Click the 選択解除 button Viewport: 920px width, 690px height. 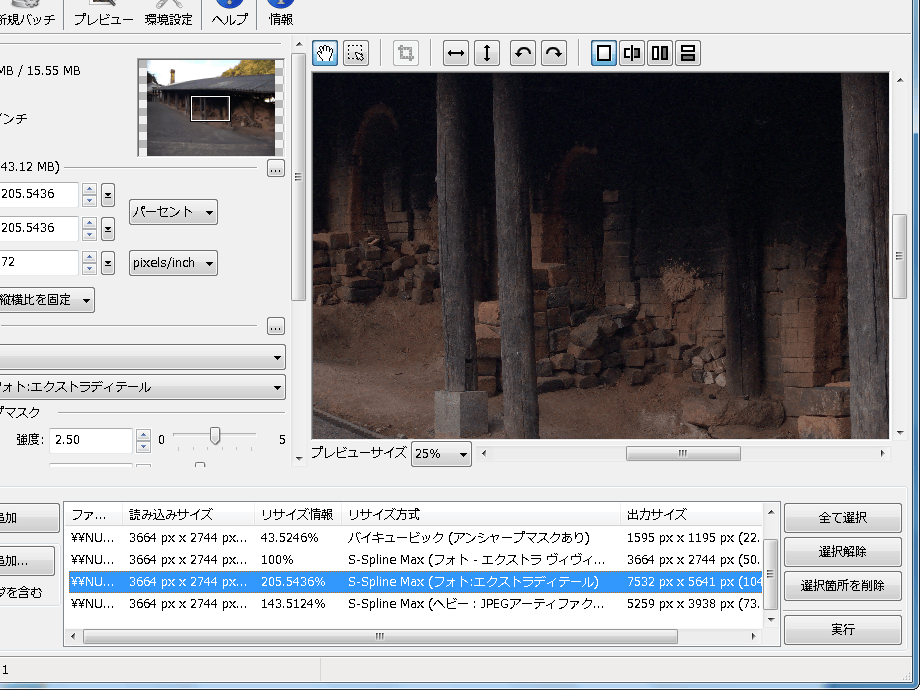843,552
